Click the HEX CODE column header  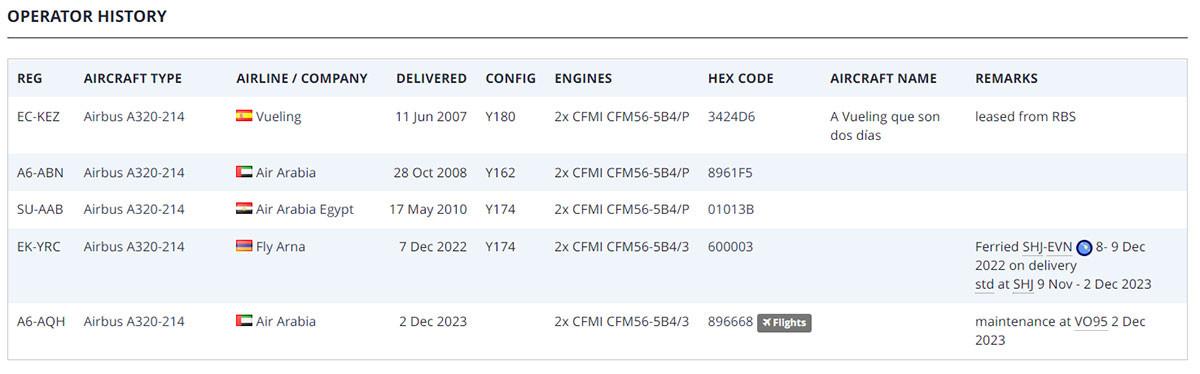pos(740,78)
